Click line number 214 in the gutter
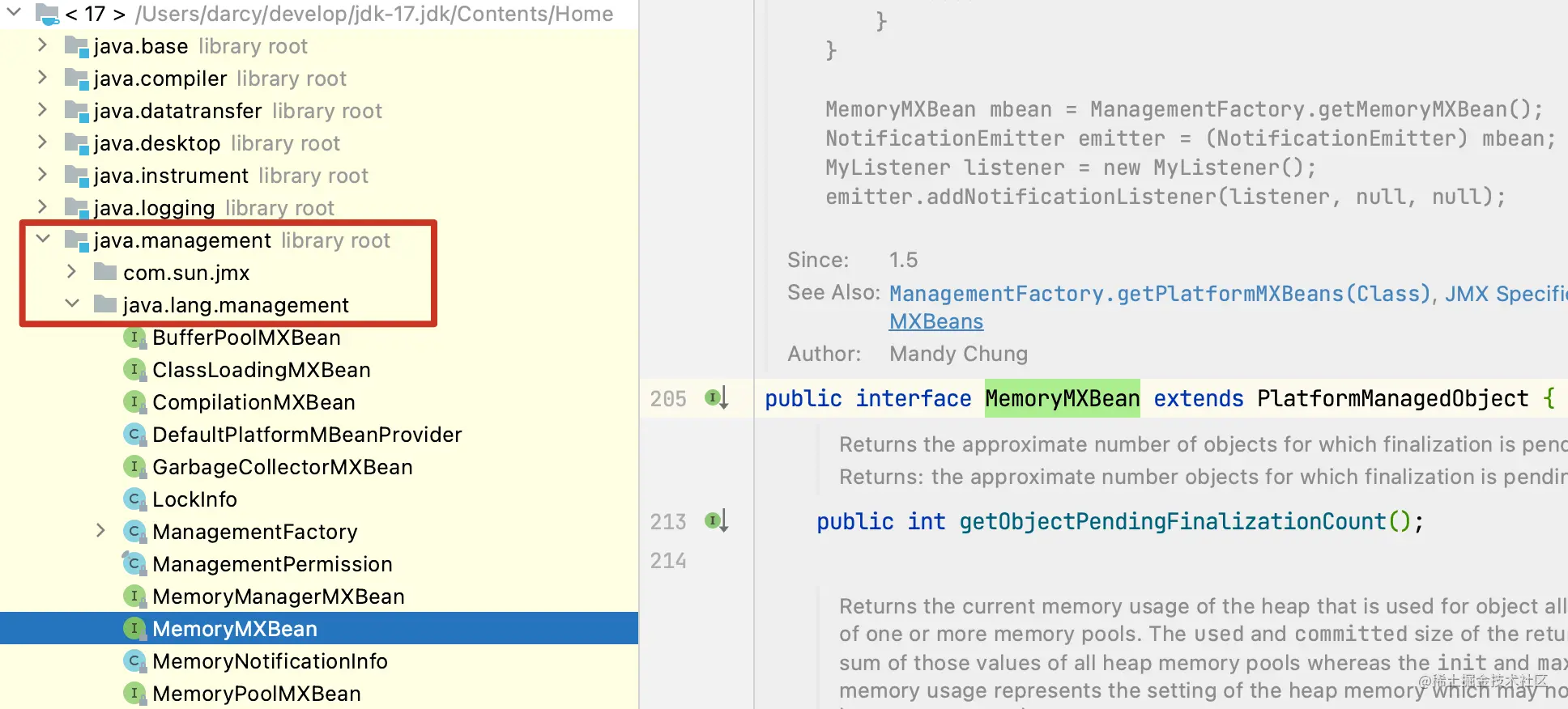The width and height of the screenshot is (1568, 709). (x=668, y=561)
